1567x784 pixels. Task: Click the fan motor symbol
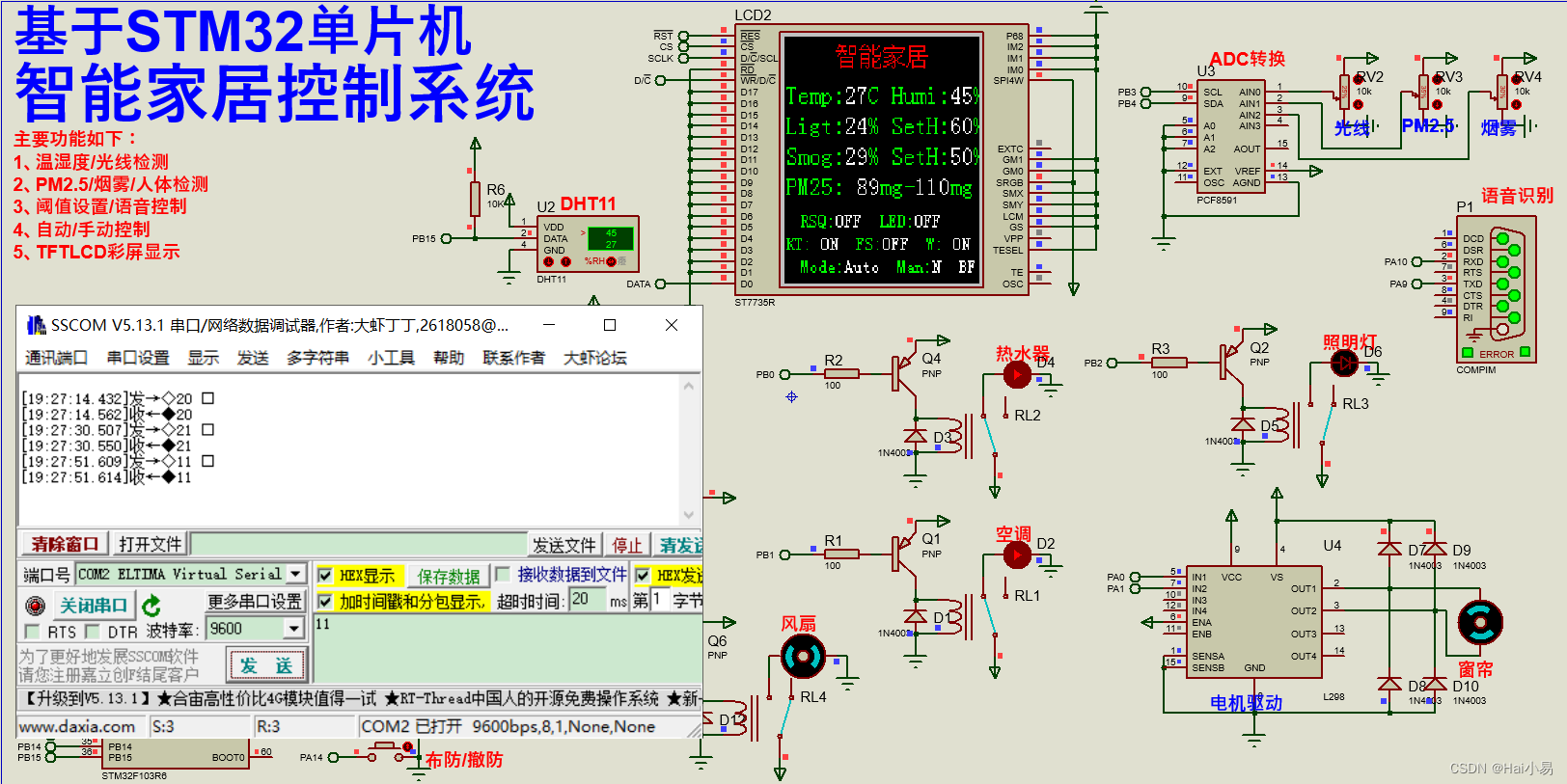point(803,657)
